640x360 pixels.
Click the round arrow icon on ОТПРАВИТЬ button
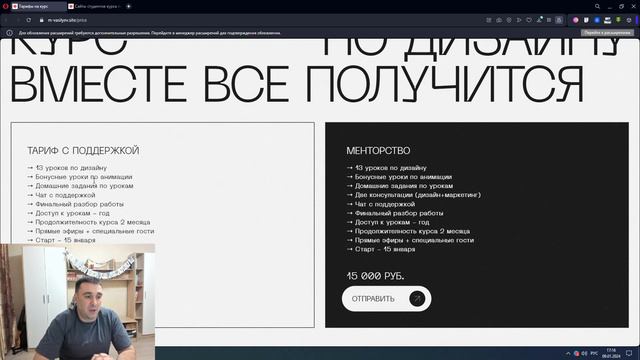point(417,299)
